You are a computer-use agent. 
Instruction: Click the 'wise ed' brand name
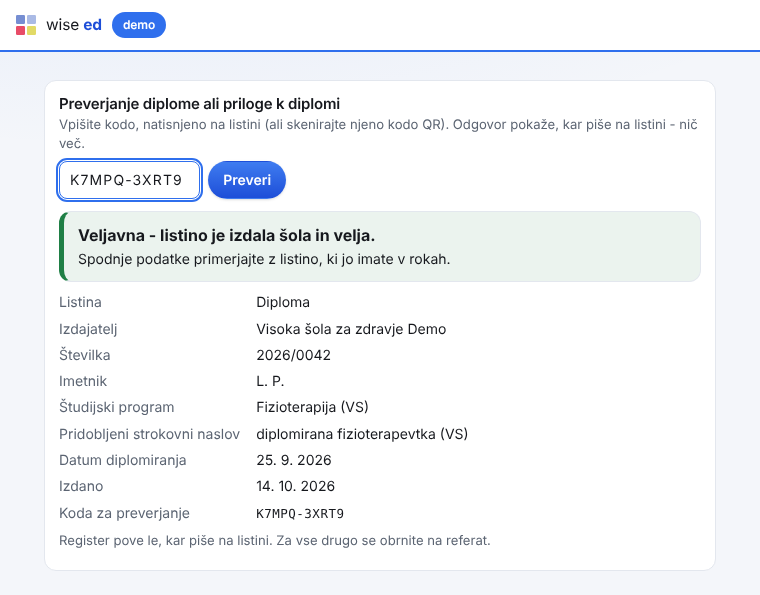coord(74,25)
